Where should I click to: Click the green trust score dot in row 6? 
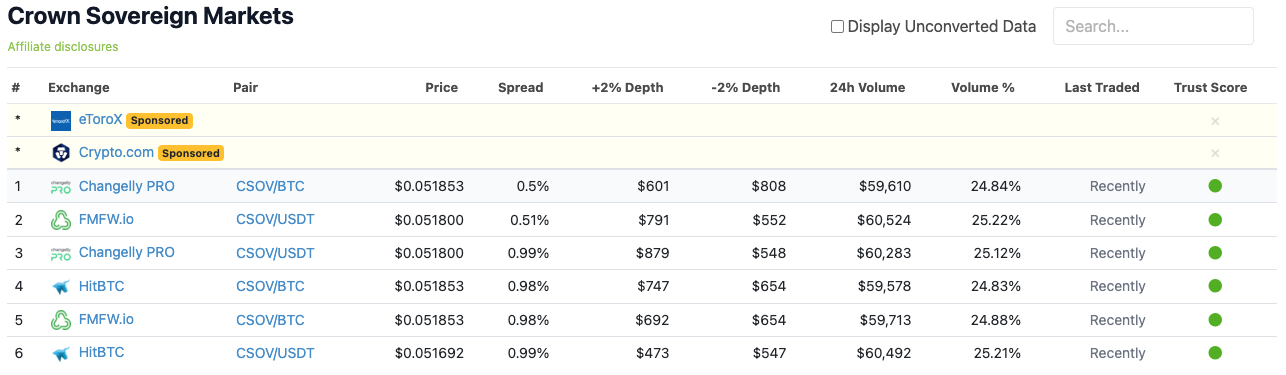1215,353
